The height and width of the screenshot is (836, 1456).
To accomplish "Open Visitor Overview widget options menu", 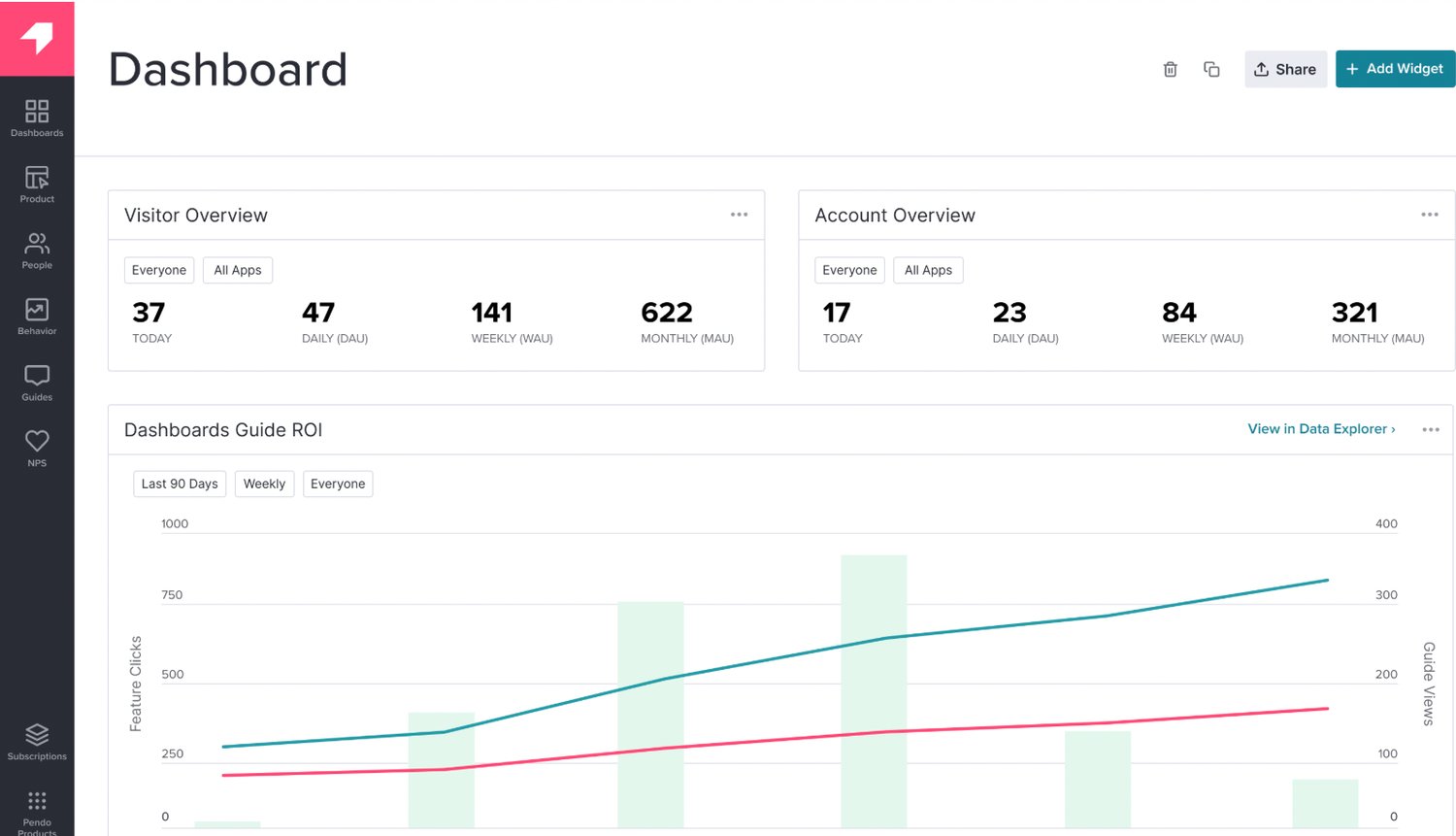I will point(740,215).
